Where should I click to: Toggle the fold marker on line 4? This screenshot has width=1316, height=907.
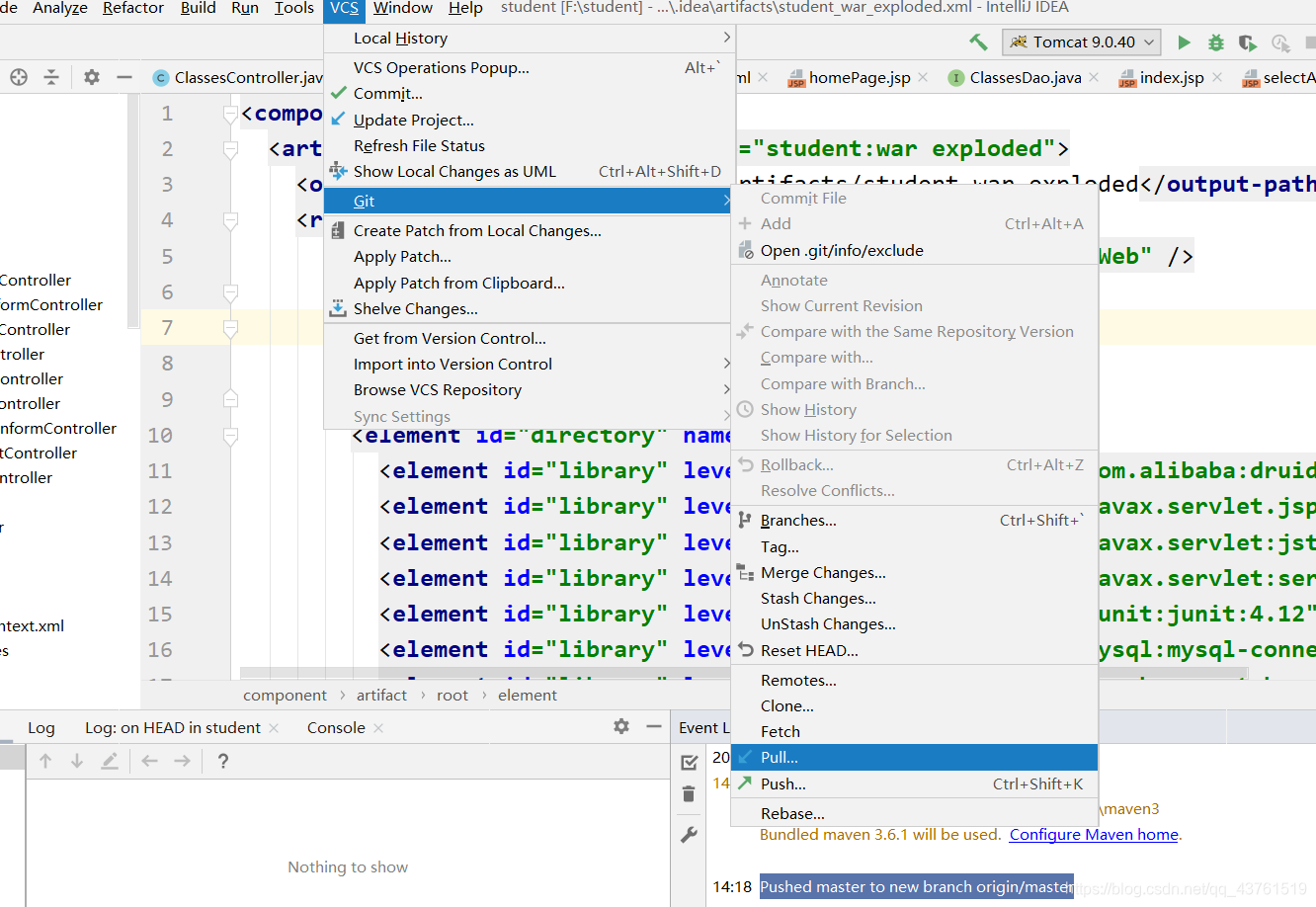click(230, 221)
